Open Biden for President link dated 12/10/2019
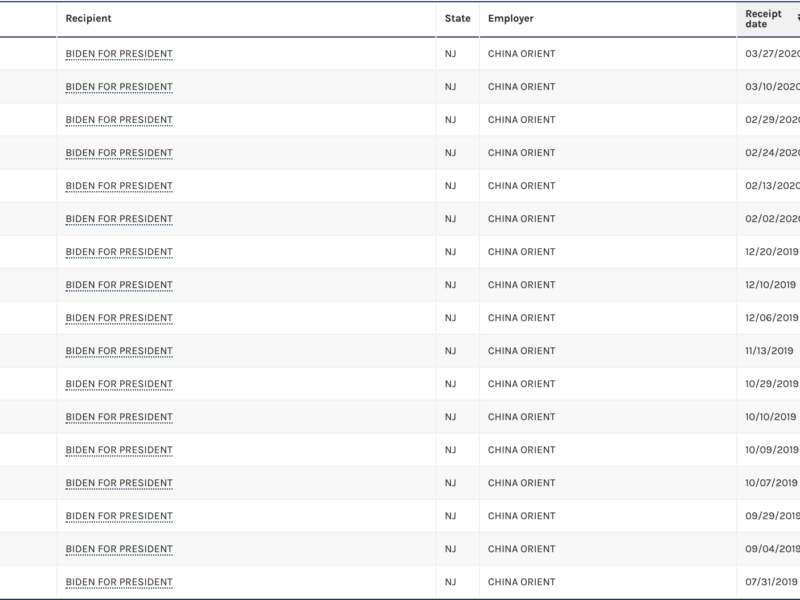800x600 pixels. coord(119,285)
